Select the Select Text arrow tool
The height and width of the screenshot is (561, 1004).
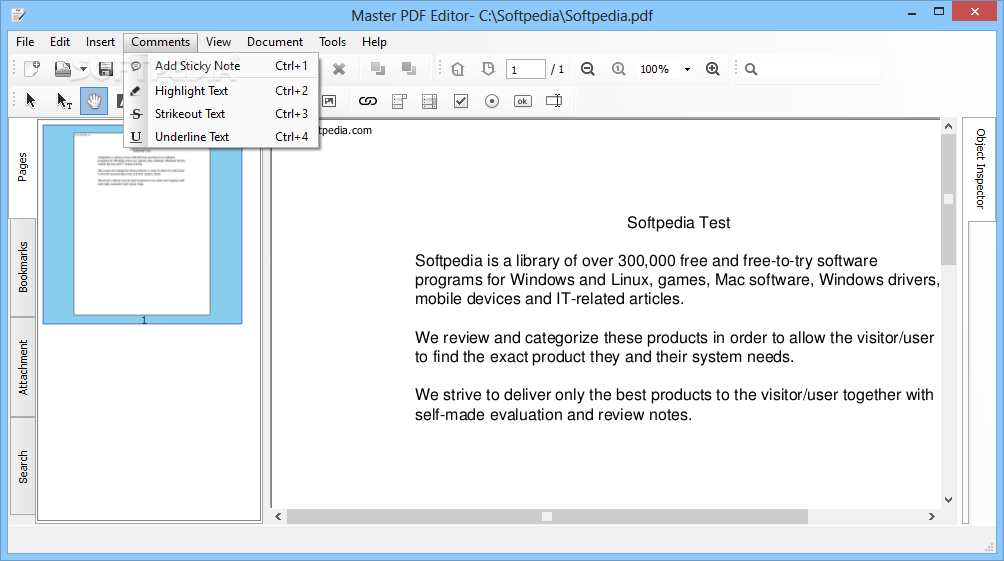tap(64, 101)
